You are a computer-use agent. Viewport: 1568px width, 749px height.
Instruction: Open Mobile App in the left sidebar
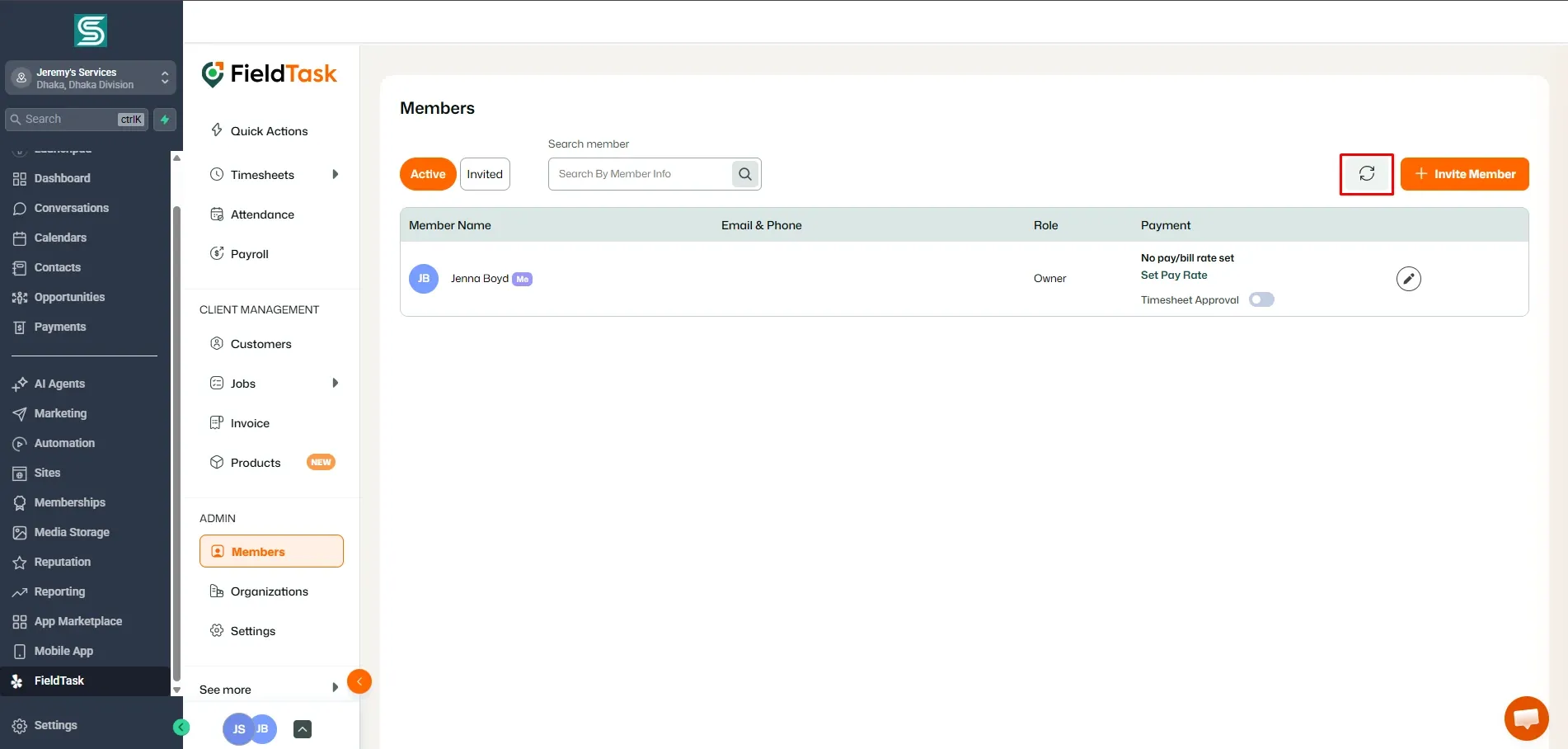63,651
